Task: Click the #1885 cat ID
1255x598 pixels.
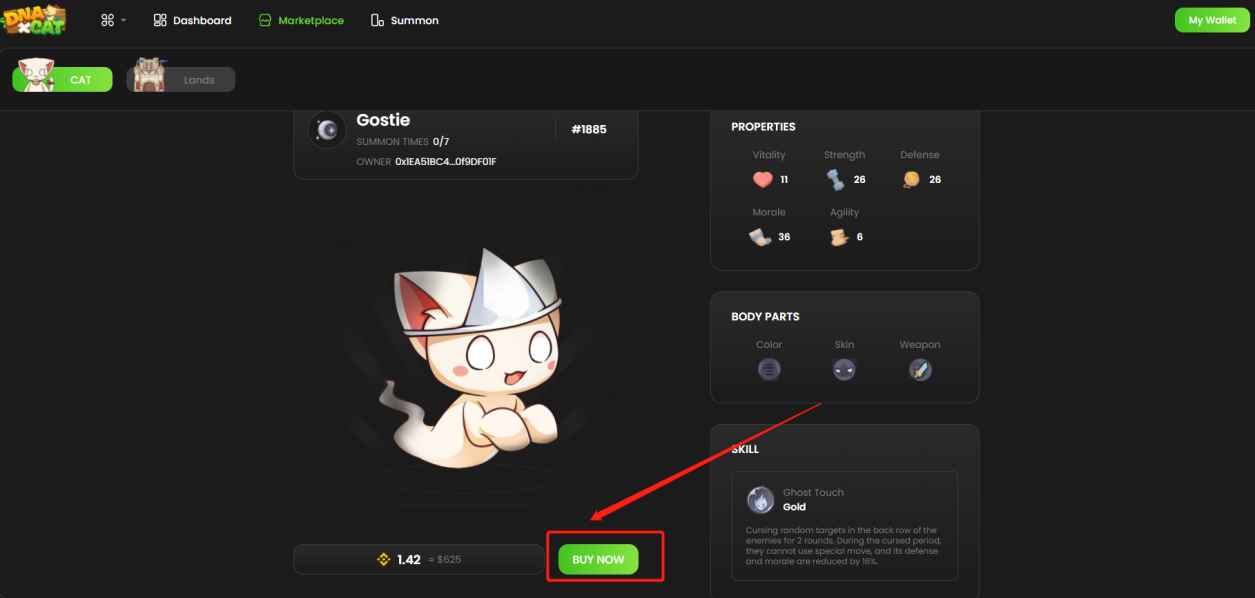Action: pyautogui.click(x=589, y=129)
